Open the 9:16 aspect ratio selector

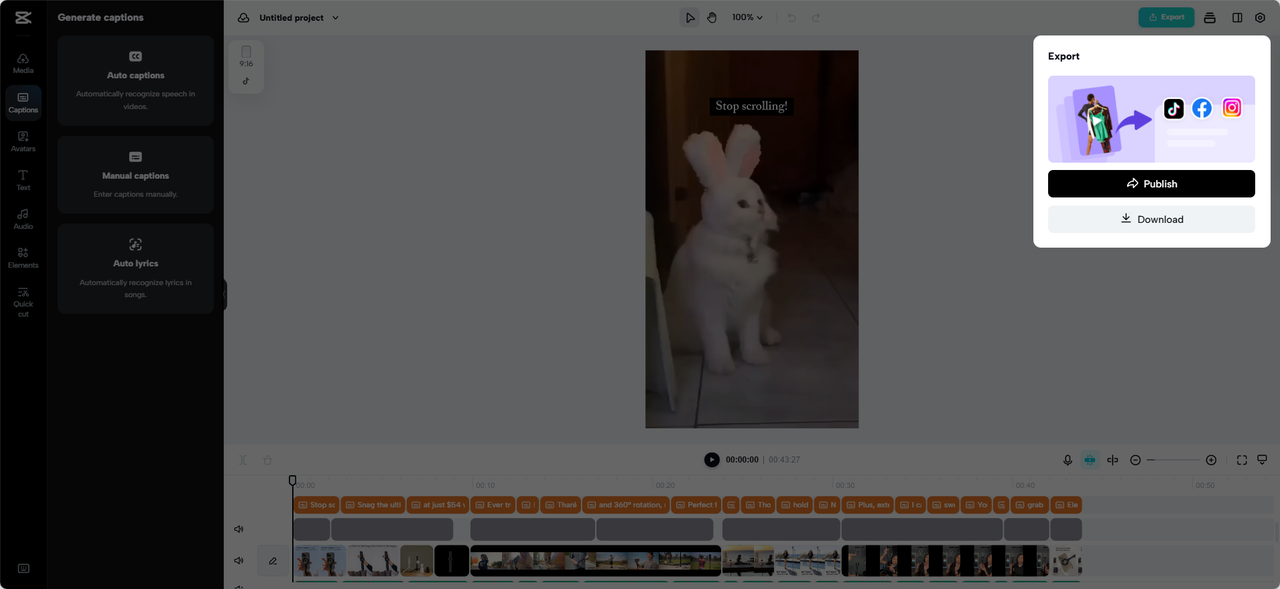246,57
